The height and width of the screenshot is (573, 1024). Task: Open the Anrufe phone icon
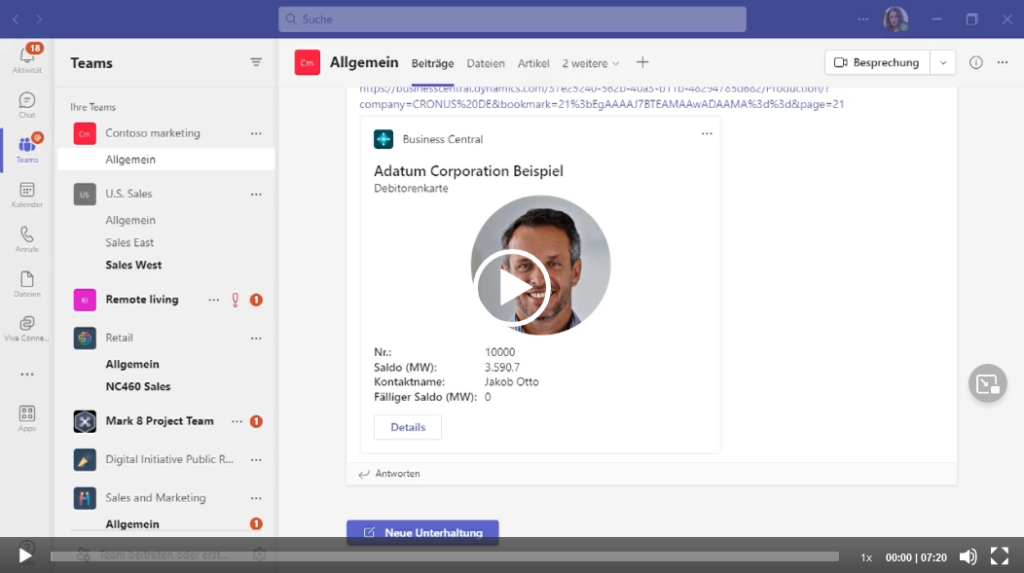pos(27,239)
